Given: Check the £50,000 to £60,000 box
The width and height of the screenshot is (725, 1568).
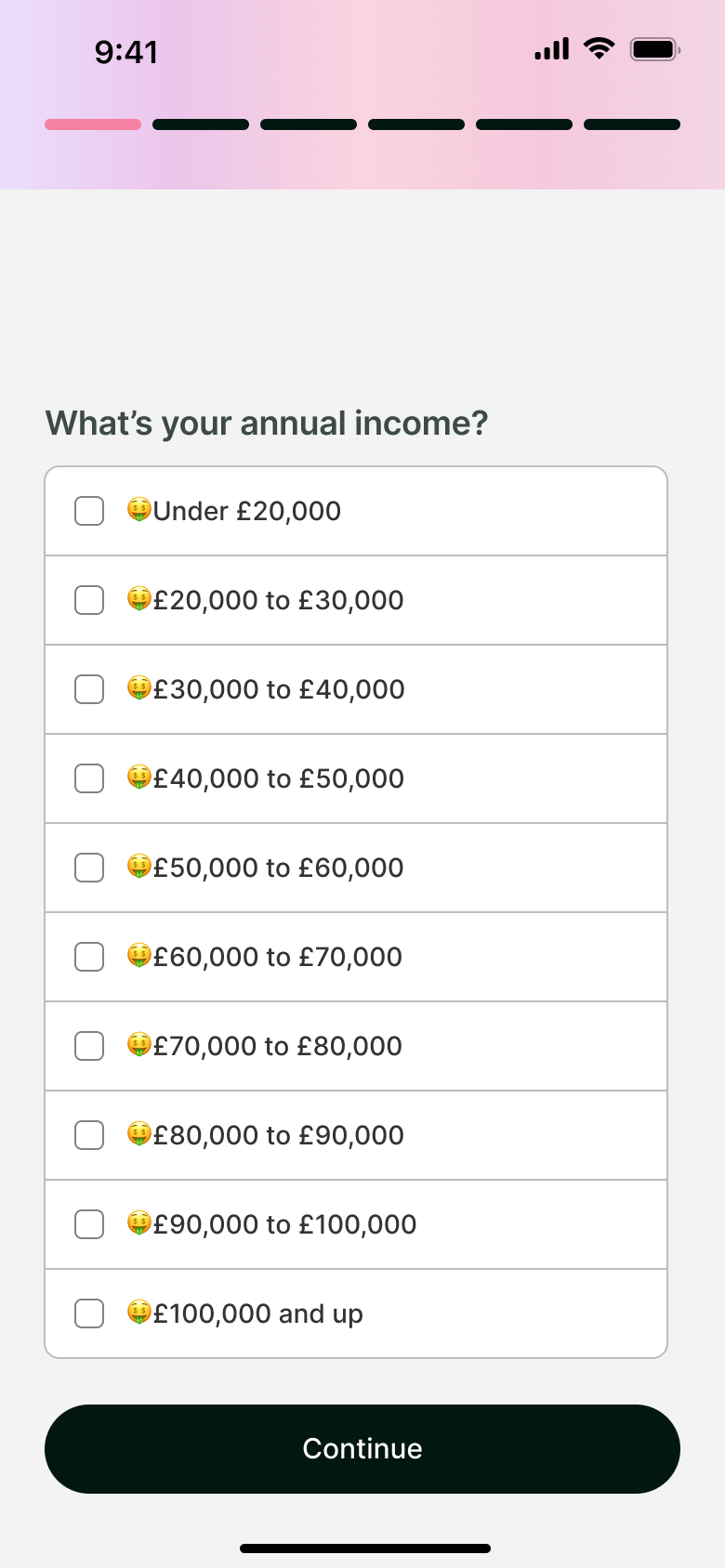Looking at the screenshot, I should point(89,868).
